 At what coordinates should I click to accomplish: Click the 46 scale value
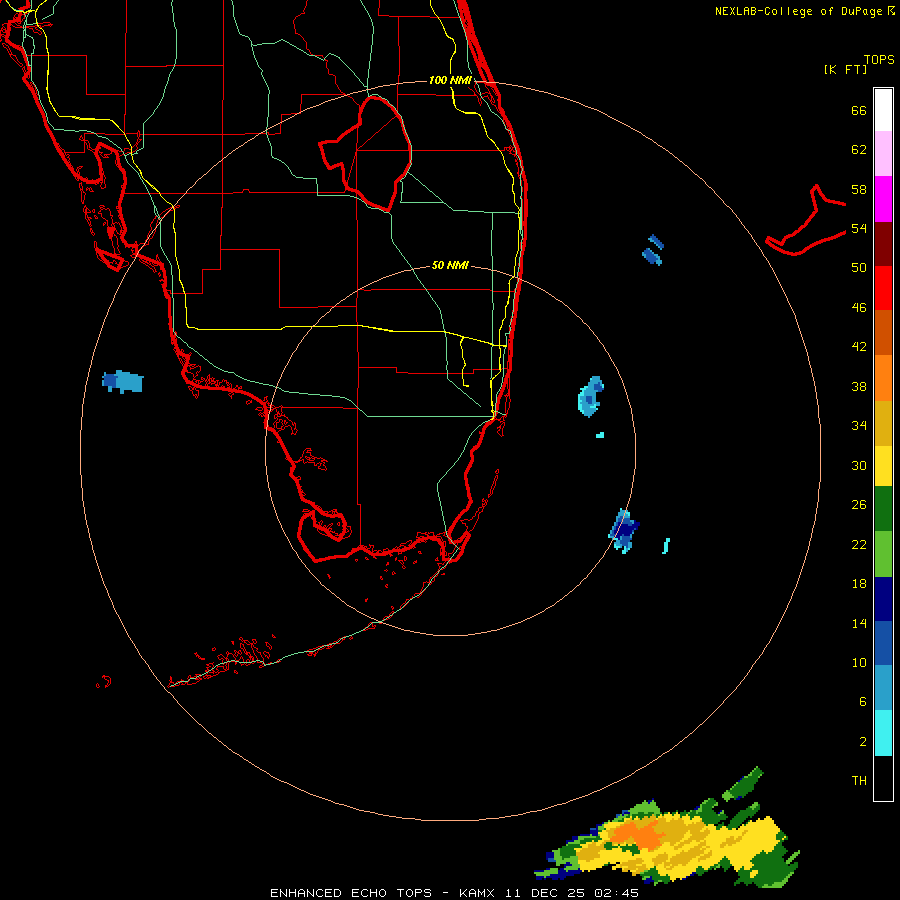point(859,308)
